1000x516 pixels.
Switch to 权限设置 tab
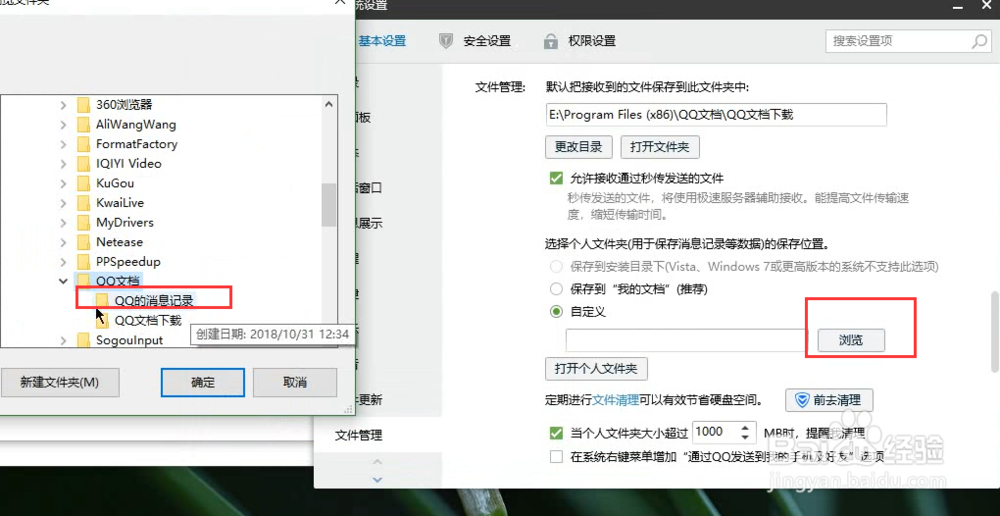point(592,41)
